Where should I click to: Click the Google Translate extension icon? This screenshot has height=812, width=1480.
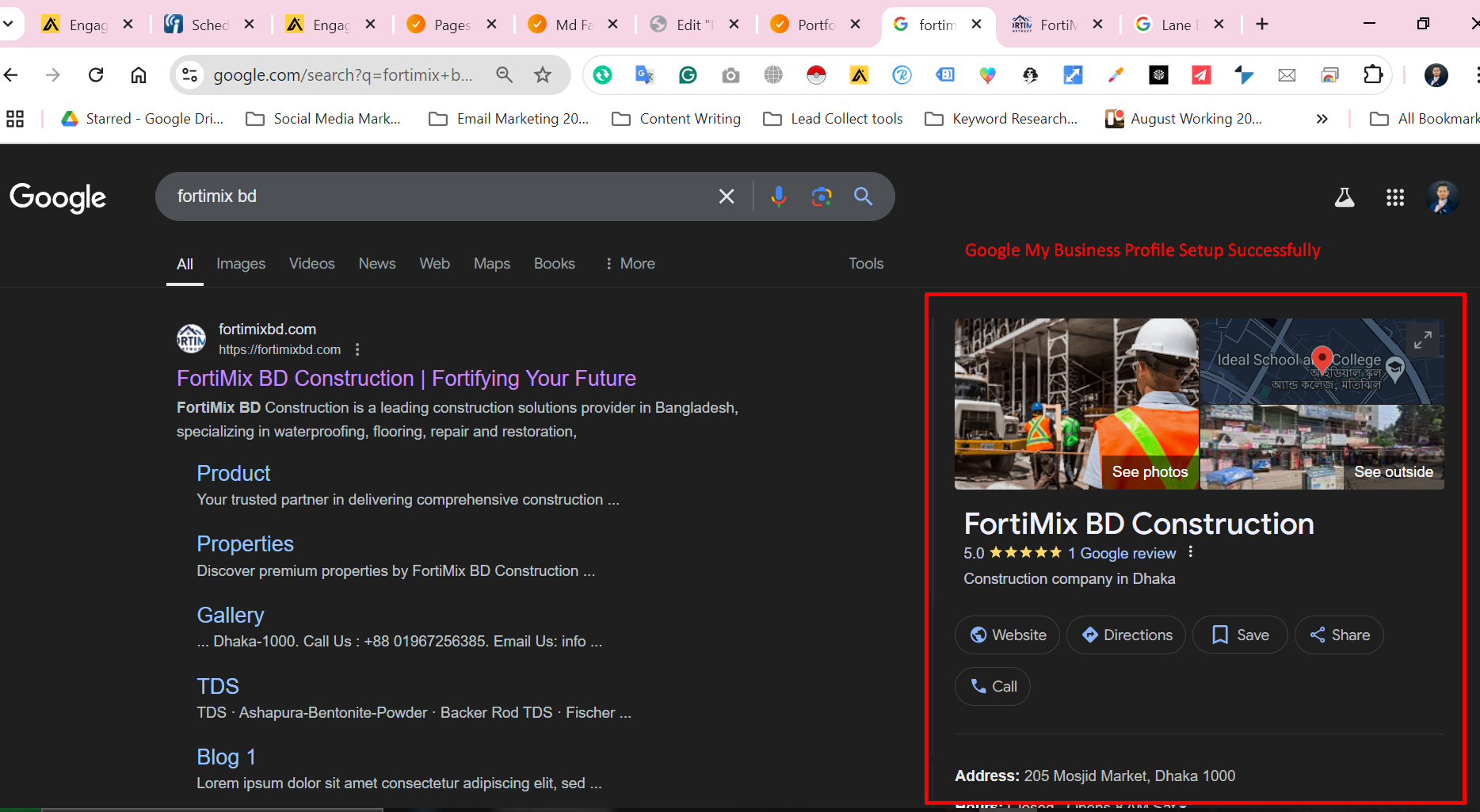(x=645, y=75)
